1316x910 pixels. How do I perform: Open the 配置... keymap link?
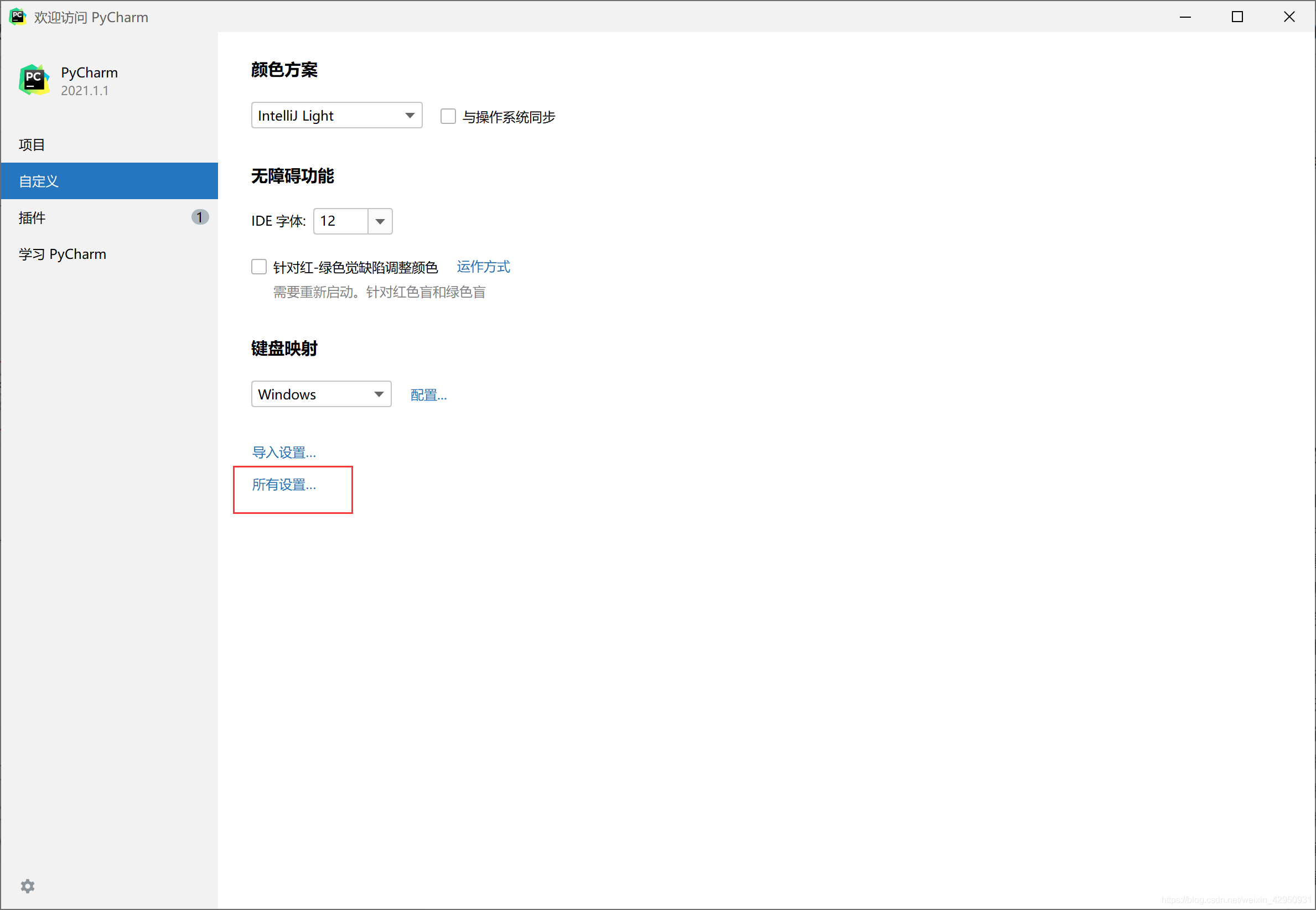428,395
